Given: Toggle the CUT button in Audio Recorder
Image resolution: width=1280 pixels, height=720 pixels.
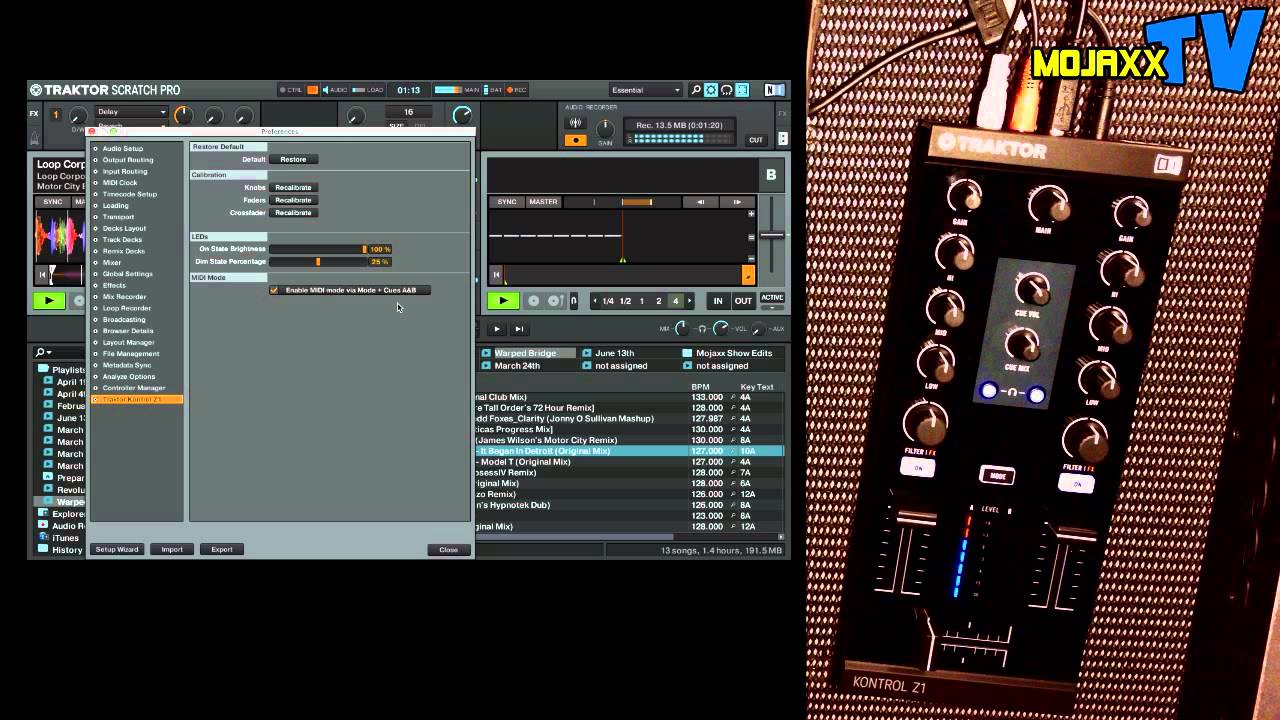Looking at the screenshot, I should (x=756, y=140).
